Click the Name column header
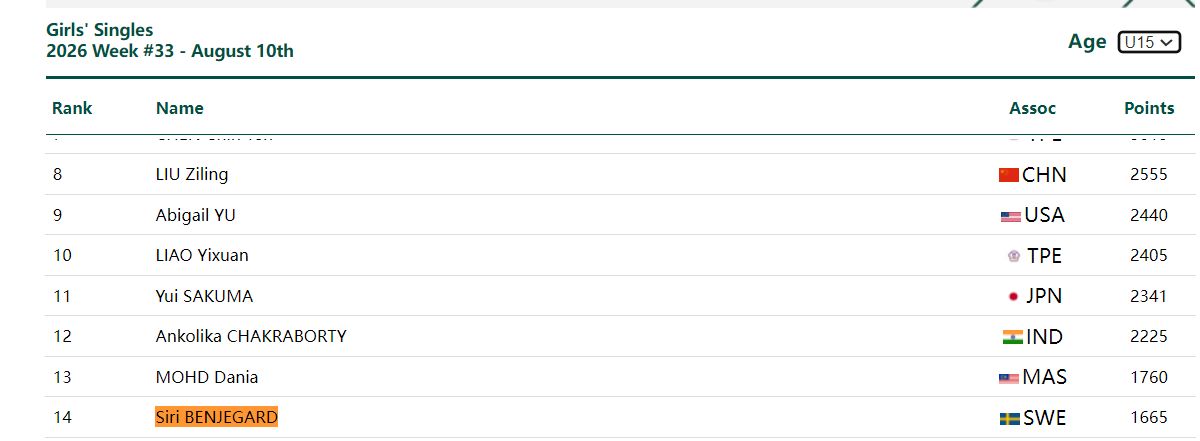The height and width of the screenshot is (441, 1200). point(180,108)
